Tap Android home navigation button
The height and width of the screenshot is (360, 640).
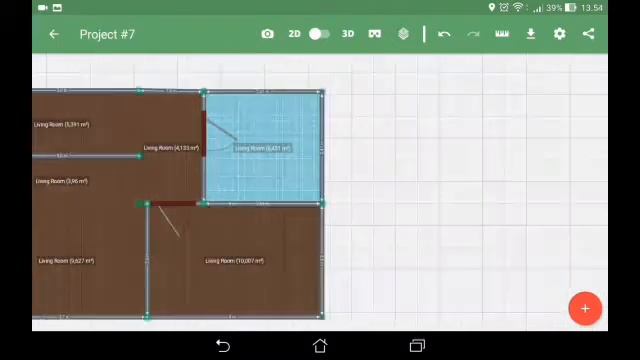pos(320,346)
